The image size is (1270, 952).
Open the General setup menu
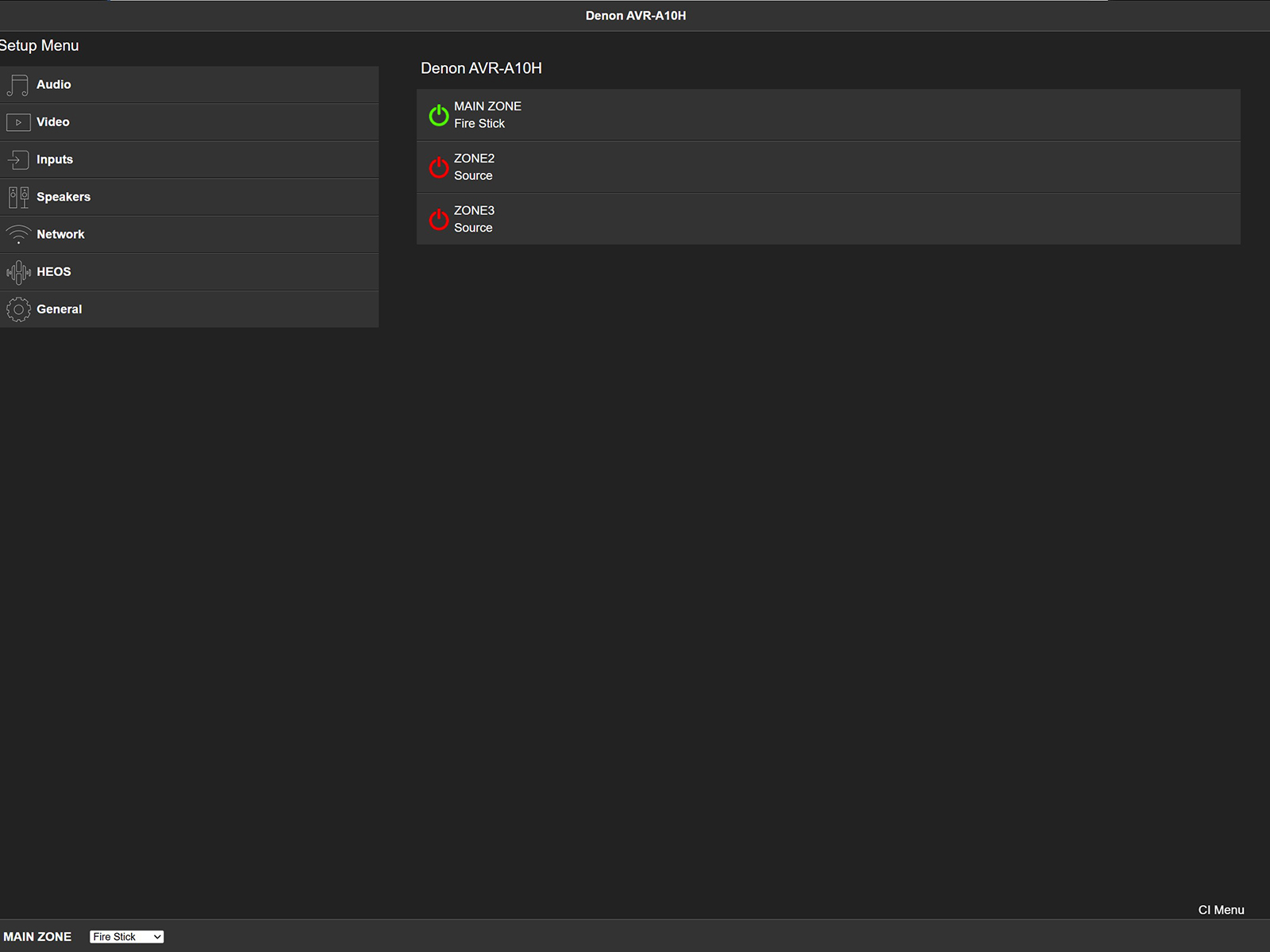coord(189,309)
